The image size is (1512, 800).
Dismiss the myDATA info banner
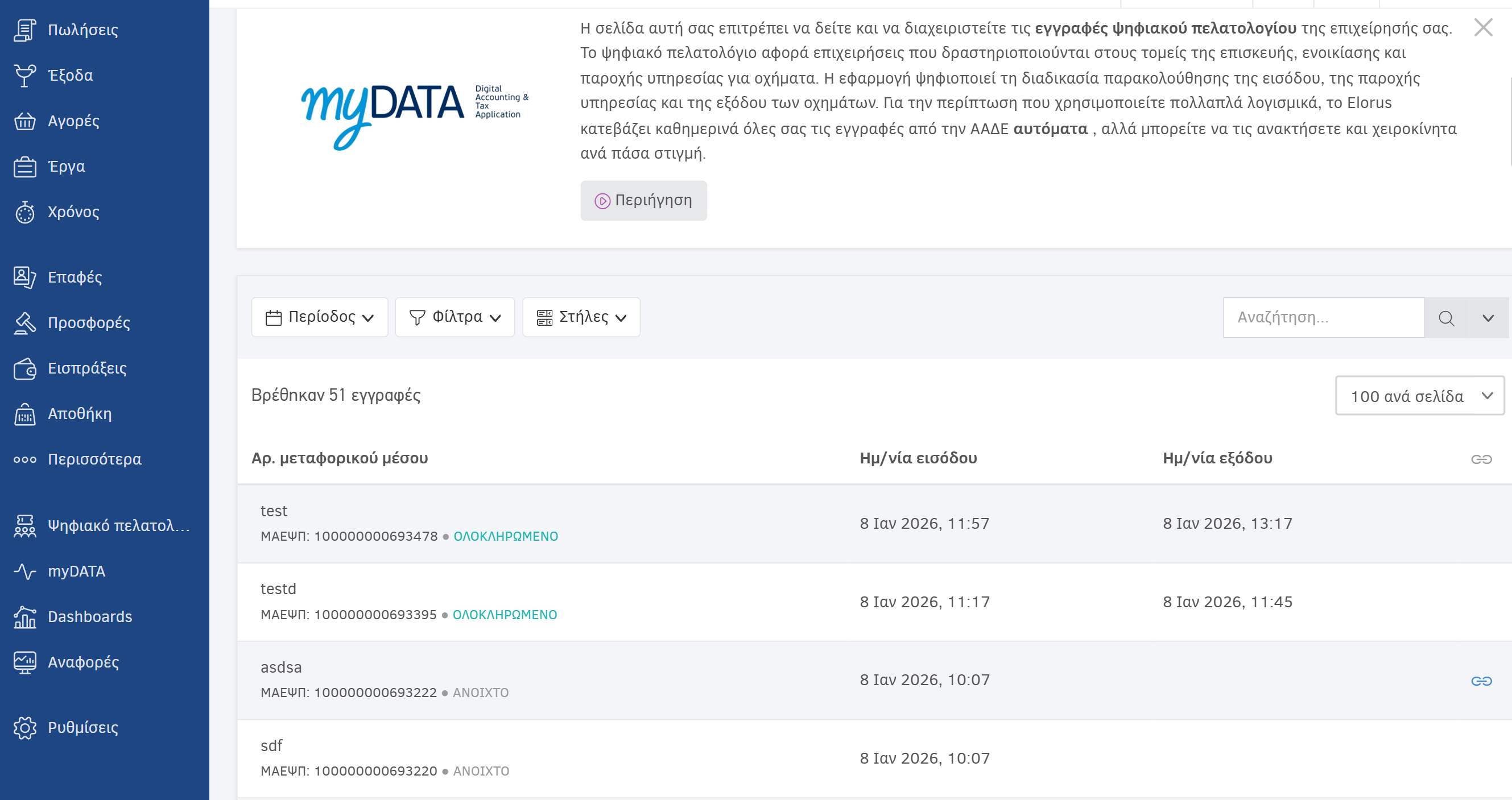(1483, 27)
